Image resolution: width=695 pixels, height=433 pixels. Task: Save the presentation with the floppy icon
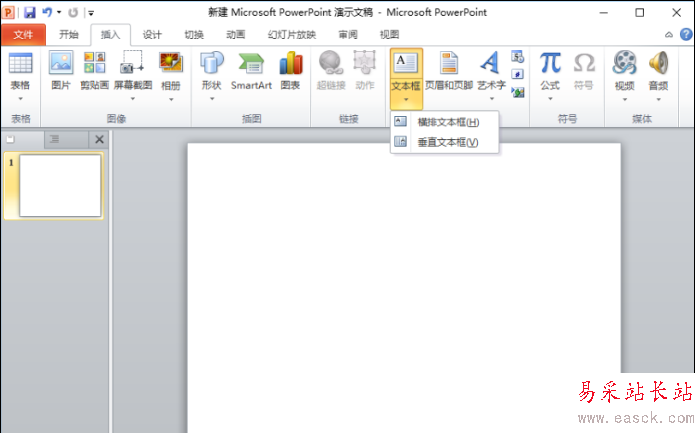coord(30,12)
